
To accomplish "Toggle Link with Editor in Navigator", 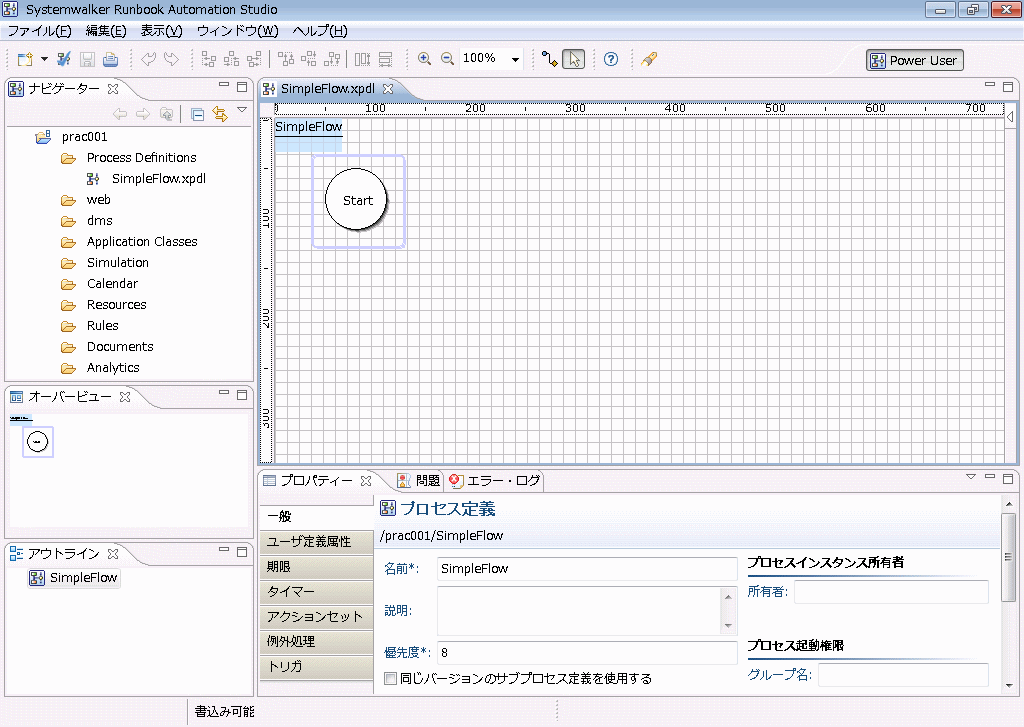I will tap(220, 114).
